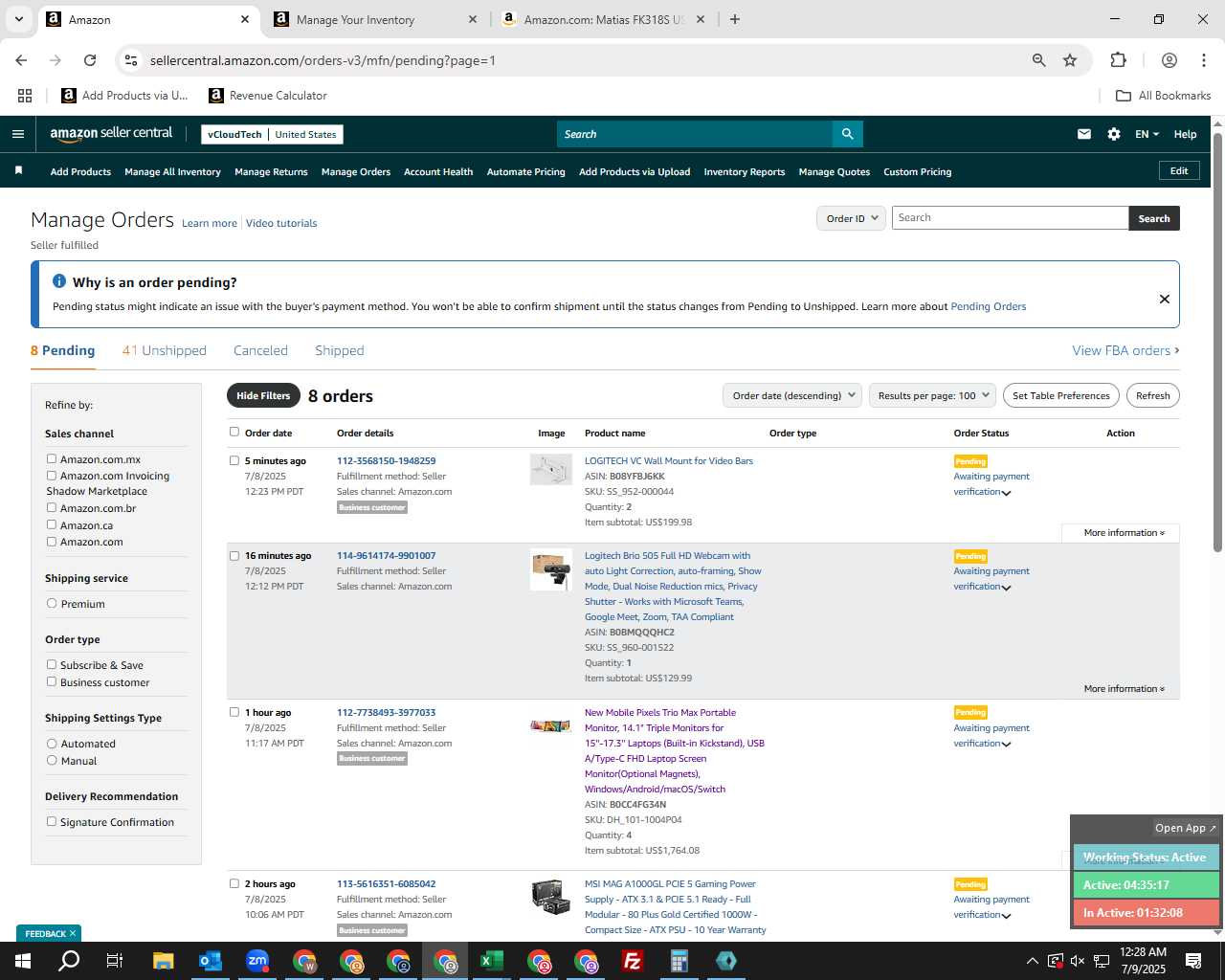Open the View FBA orders link
The height and width of the screenshot is (980, 1225).
(x=1125, y=350)
